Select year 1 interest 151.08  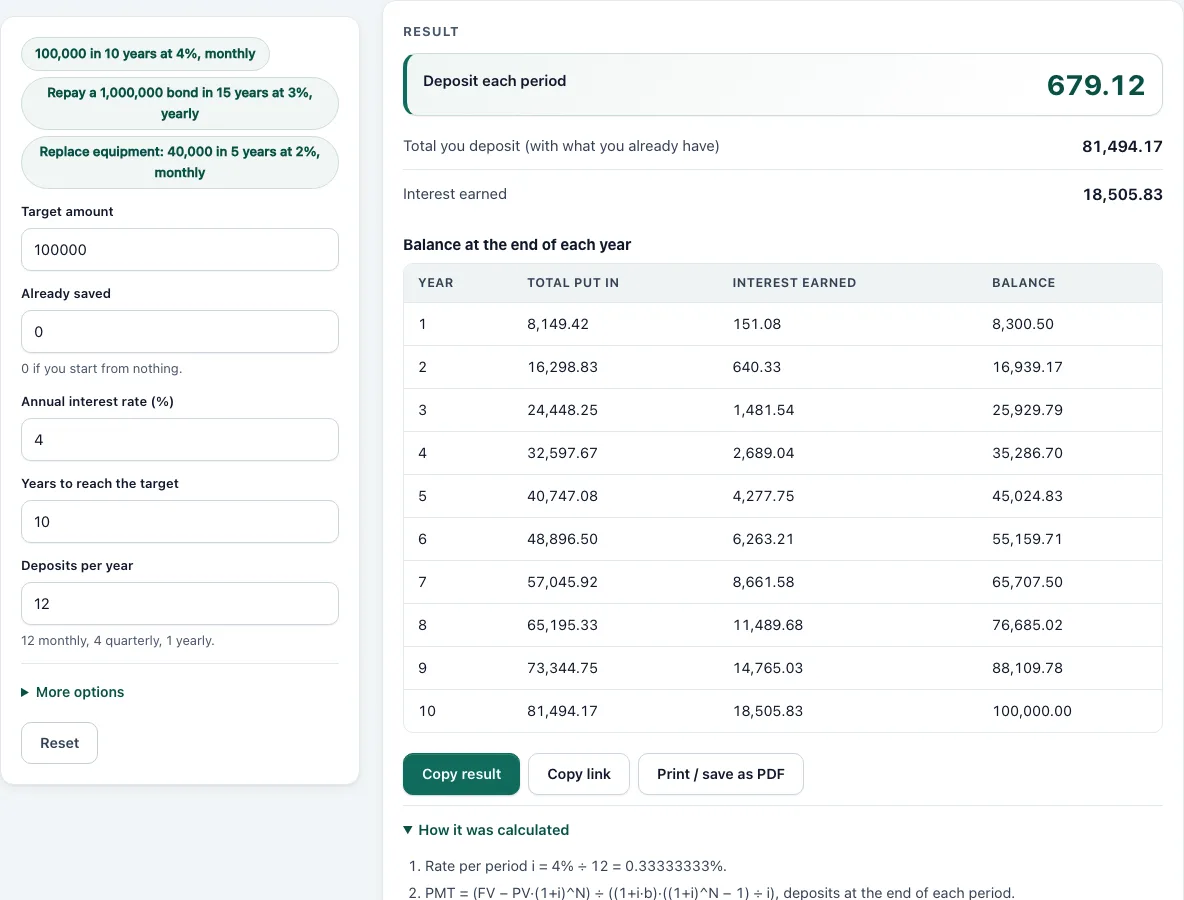pyautogui.click(x=757, y=324)
